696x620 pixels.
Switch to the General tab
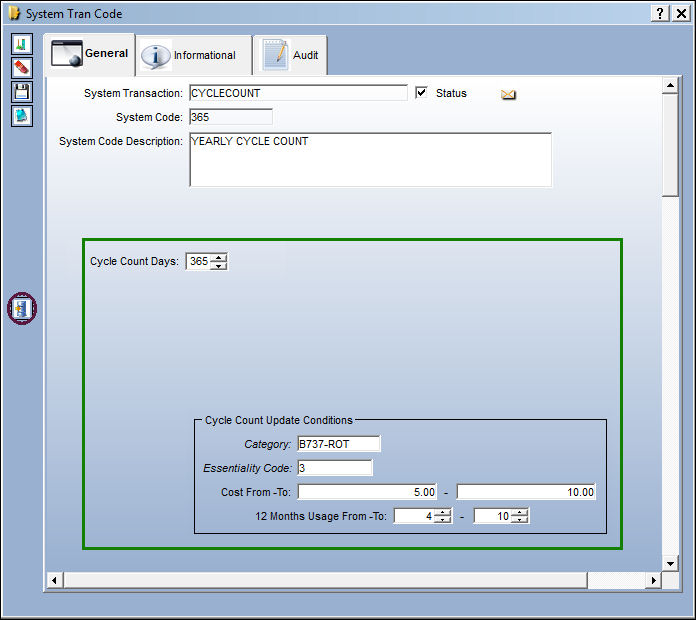coord(89,54)
